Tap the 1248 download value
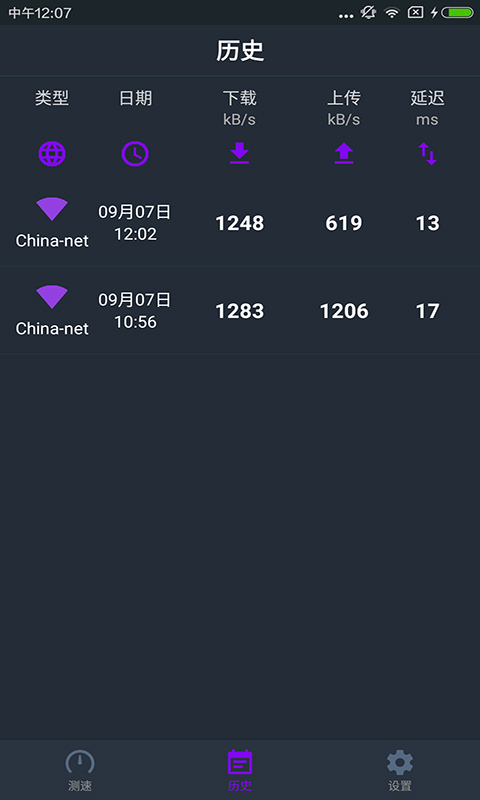The width and height of the screenshot is (480, 800). pos(240,223)
